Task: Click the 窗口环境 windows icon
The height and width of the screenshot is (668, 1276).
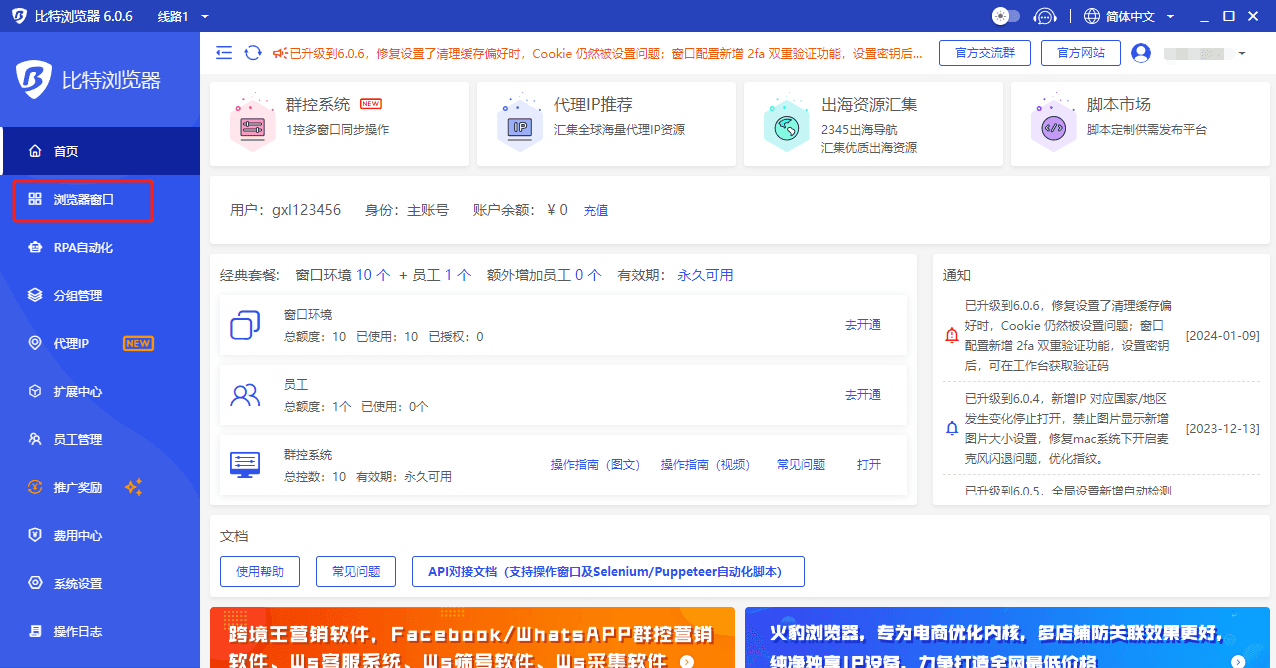Action: click(x=245, y=325)
